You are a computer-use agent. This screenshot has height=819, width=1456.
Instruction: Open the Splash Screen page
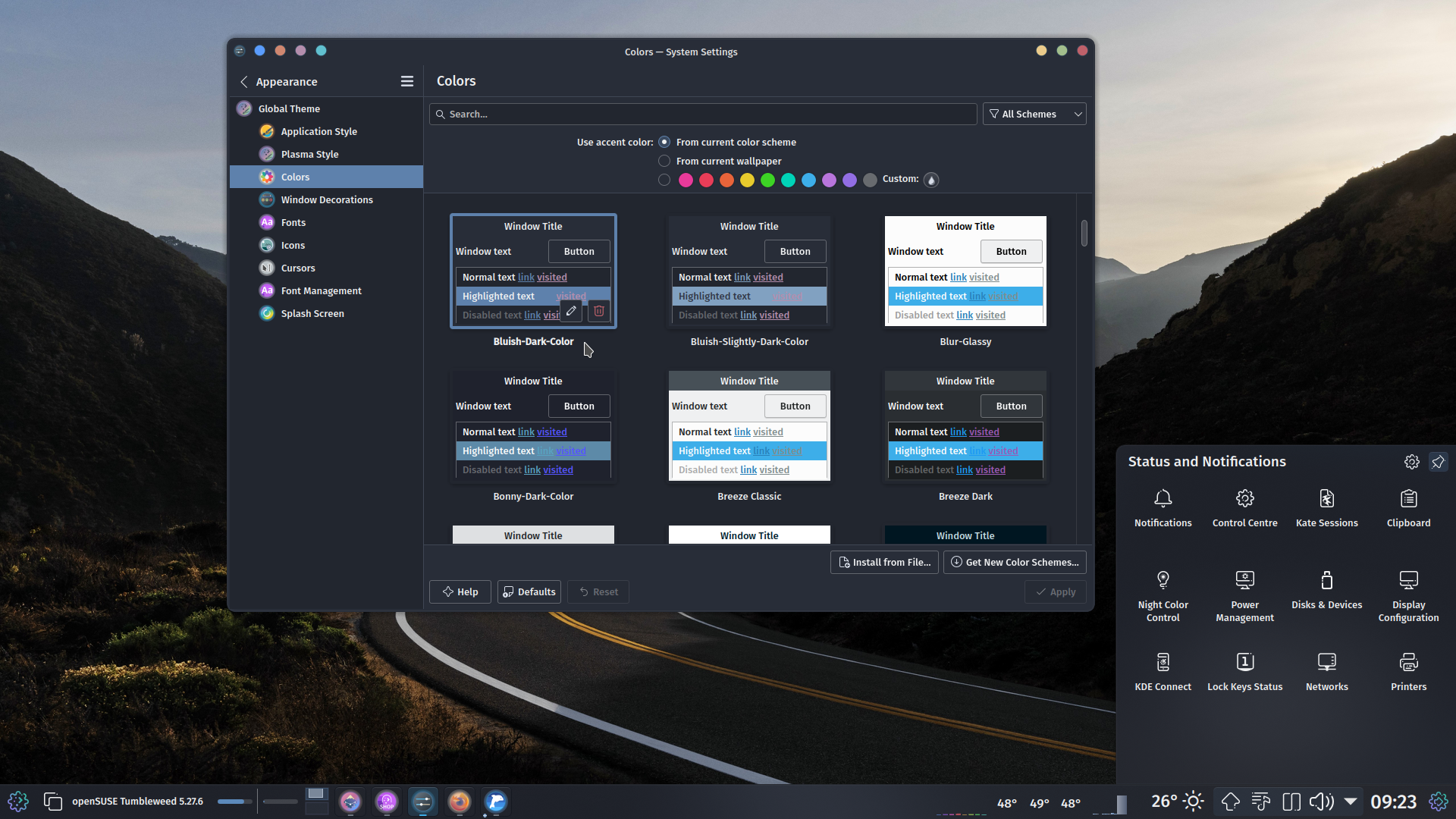pyautogui.click(x=326, y=313)
